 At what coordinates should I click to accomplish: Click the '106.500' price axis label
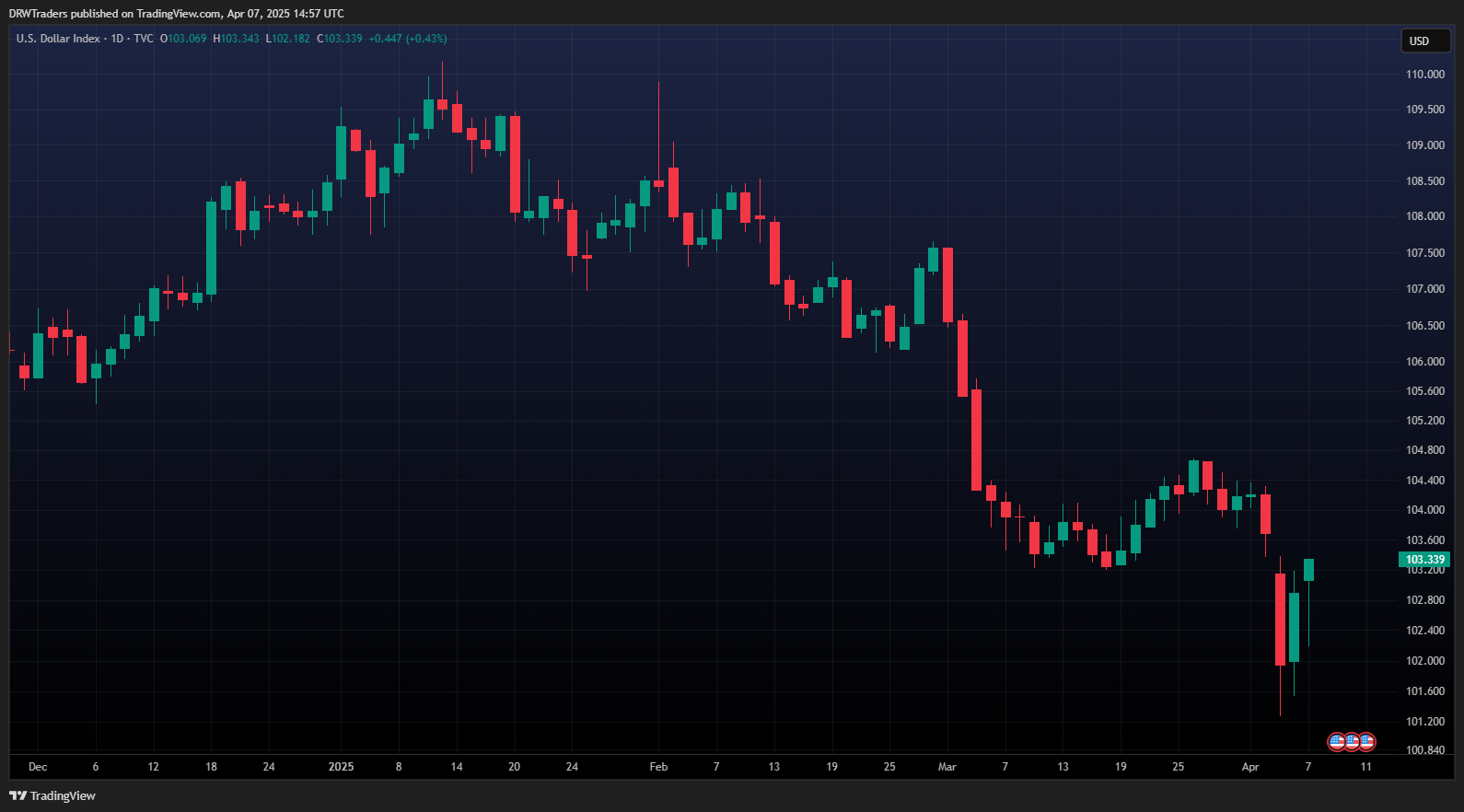(1424, 326)
